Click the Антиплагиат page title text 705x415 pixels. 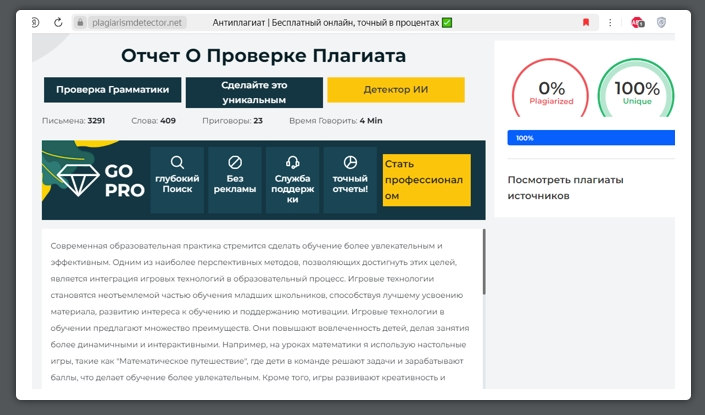pyautogui.click(x=332, y=22)
